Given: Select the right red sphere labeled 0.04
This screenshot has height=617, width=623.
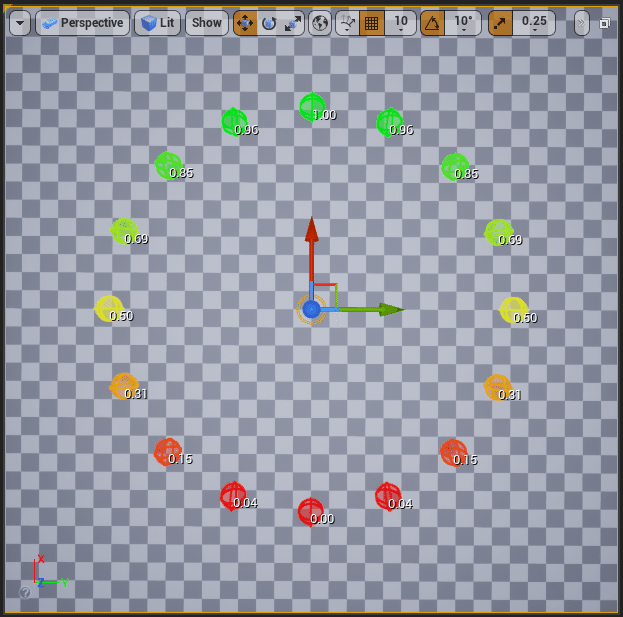Looking at the screenshot, I should pyautogui.click(x=388, y=497).
